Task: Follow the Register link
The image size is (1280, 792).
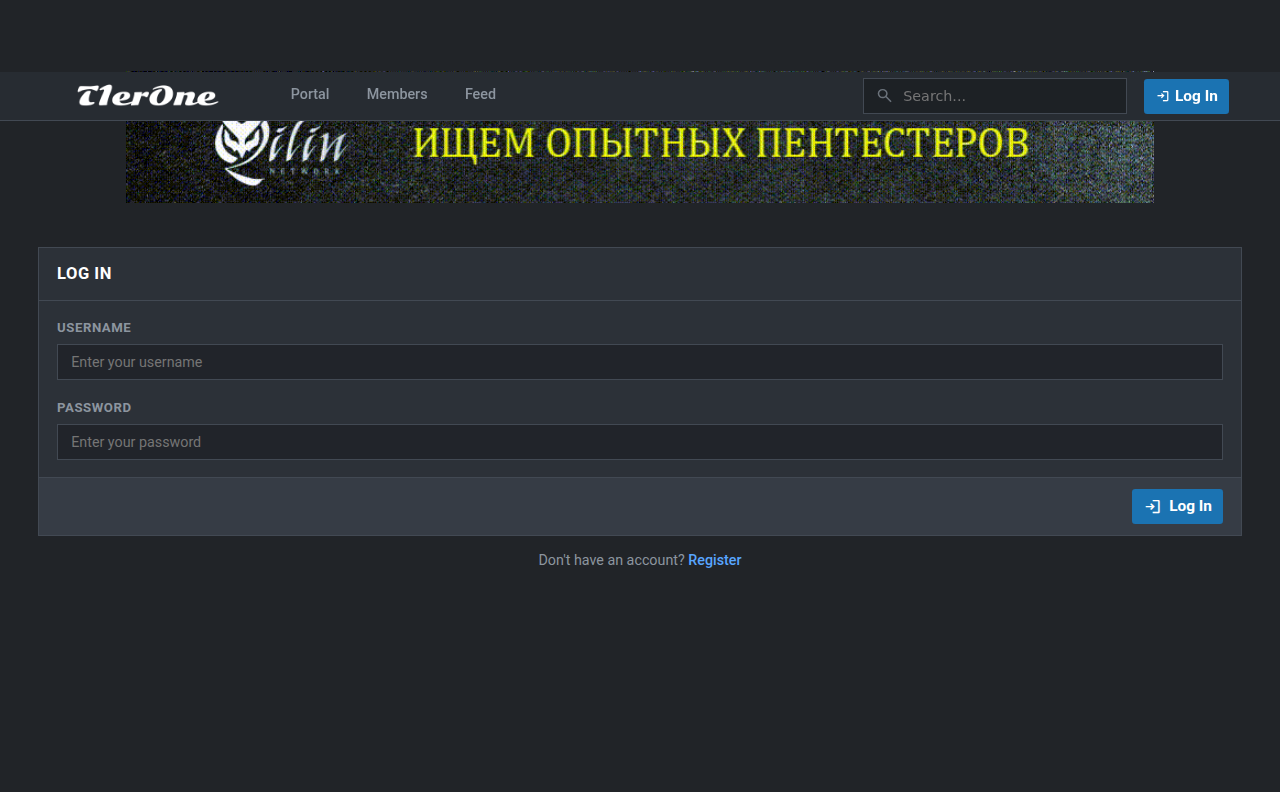Action: click(714, 560)
